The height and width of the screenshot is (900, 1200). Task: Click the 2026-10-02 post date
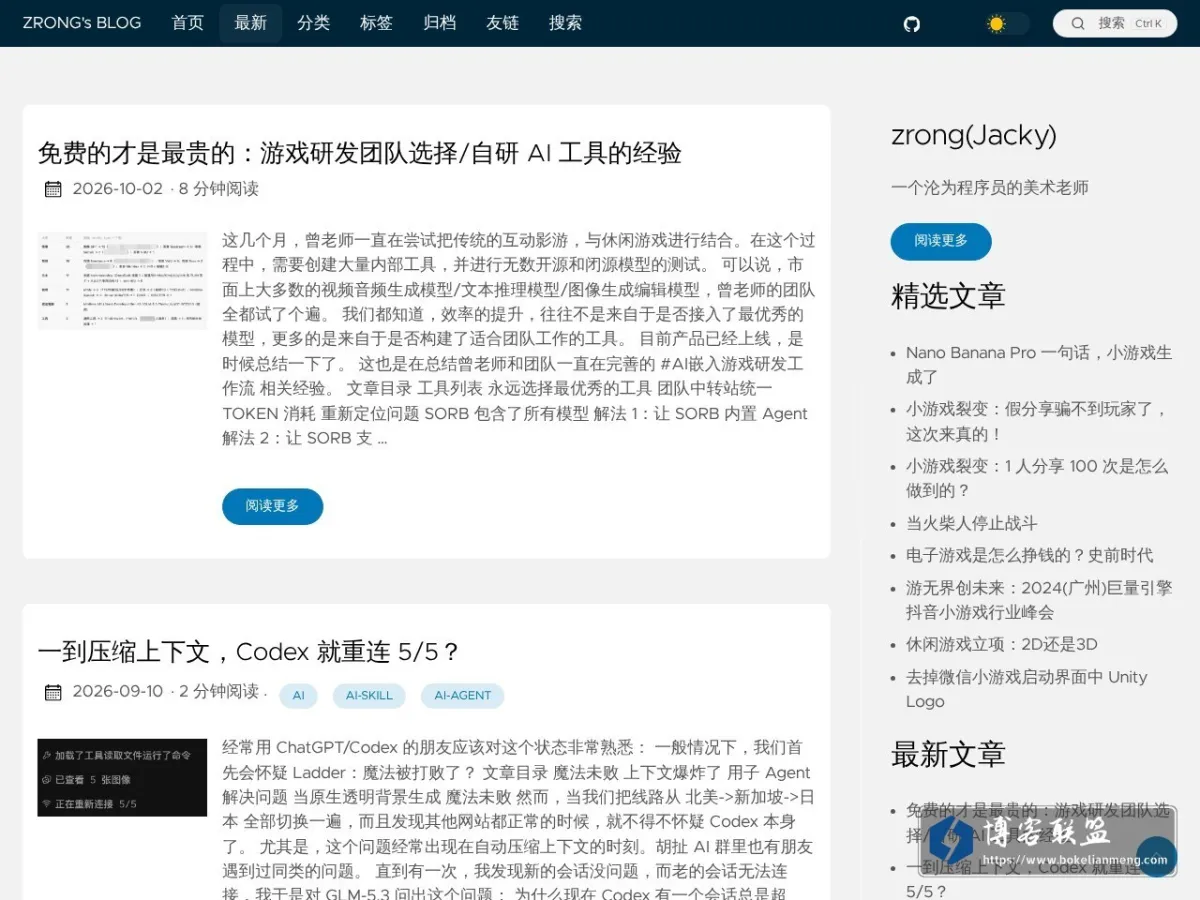[x=118, y=189]
